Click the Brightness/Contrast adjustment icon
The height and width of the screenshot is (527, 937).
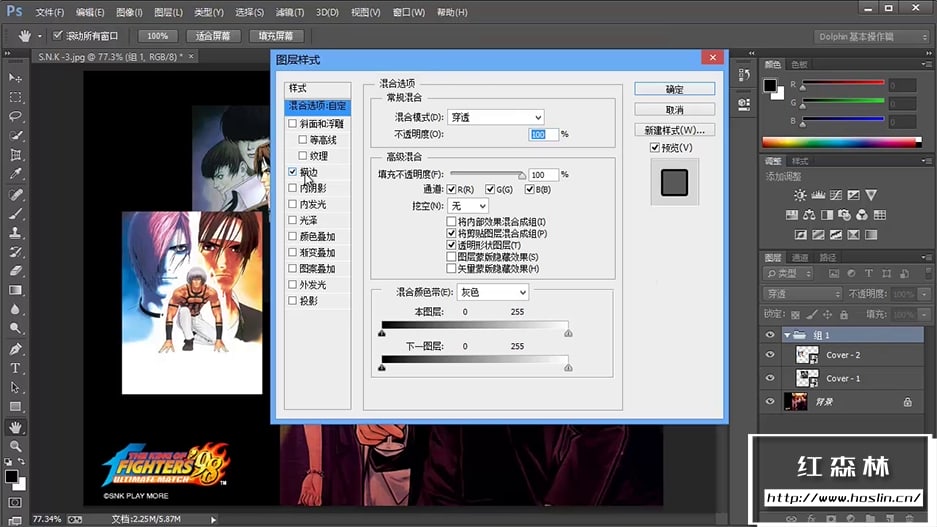800,195
